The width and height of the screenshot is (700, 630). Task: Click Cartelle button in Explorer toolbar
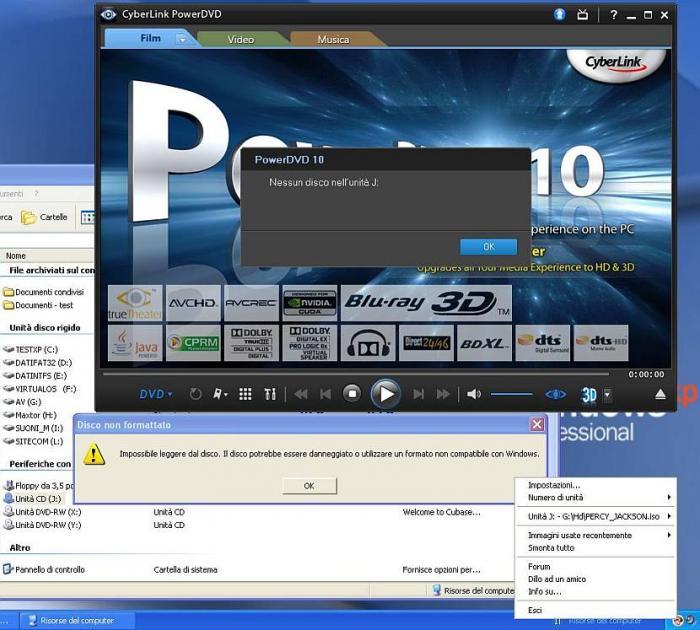[x=44, y=217]
